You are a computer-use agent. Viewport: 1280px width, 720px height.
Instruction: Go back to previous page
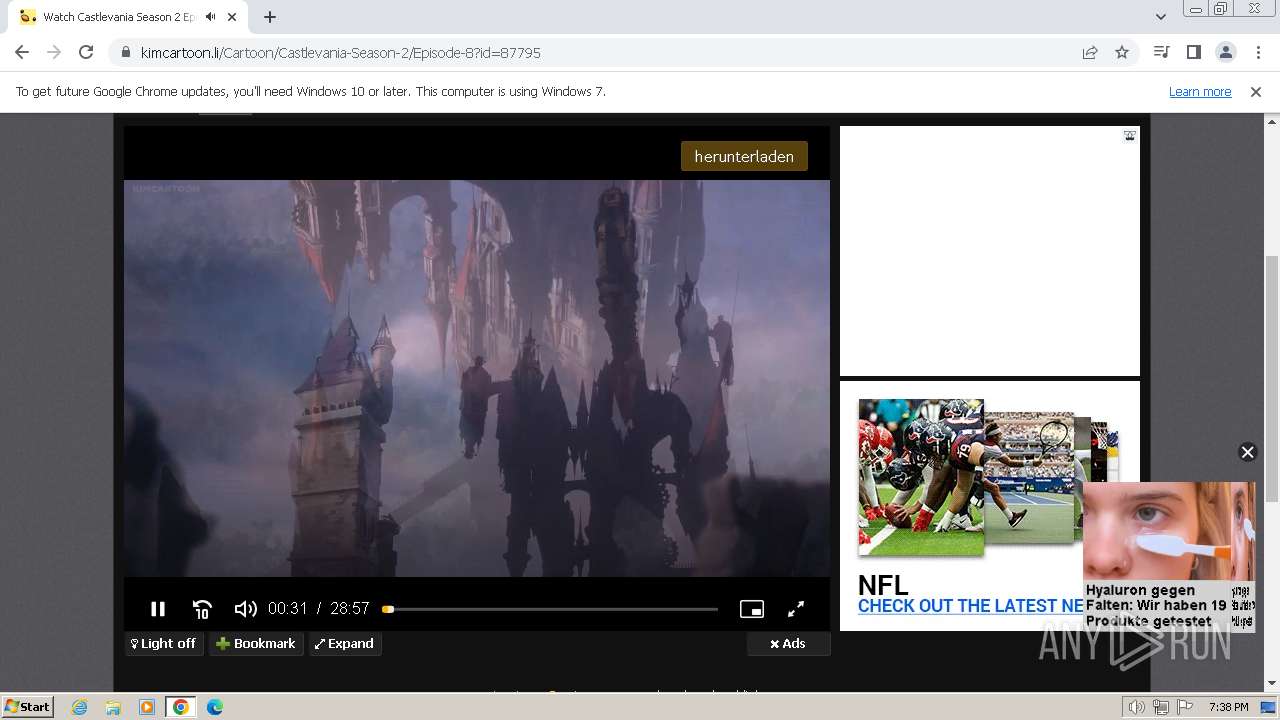coord(22,53)
